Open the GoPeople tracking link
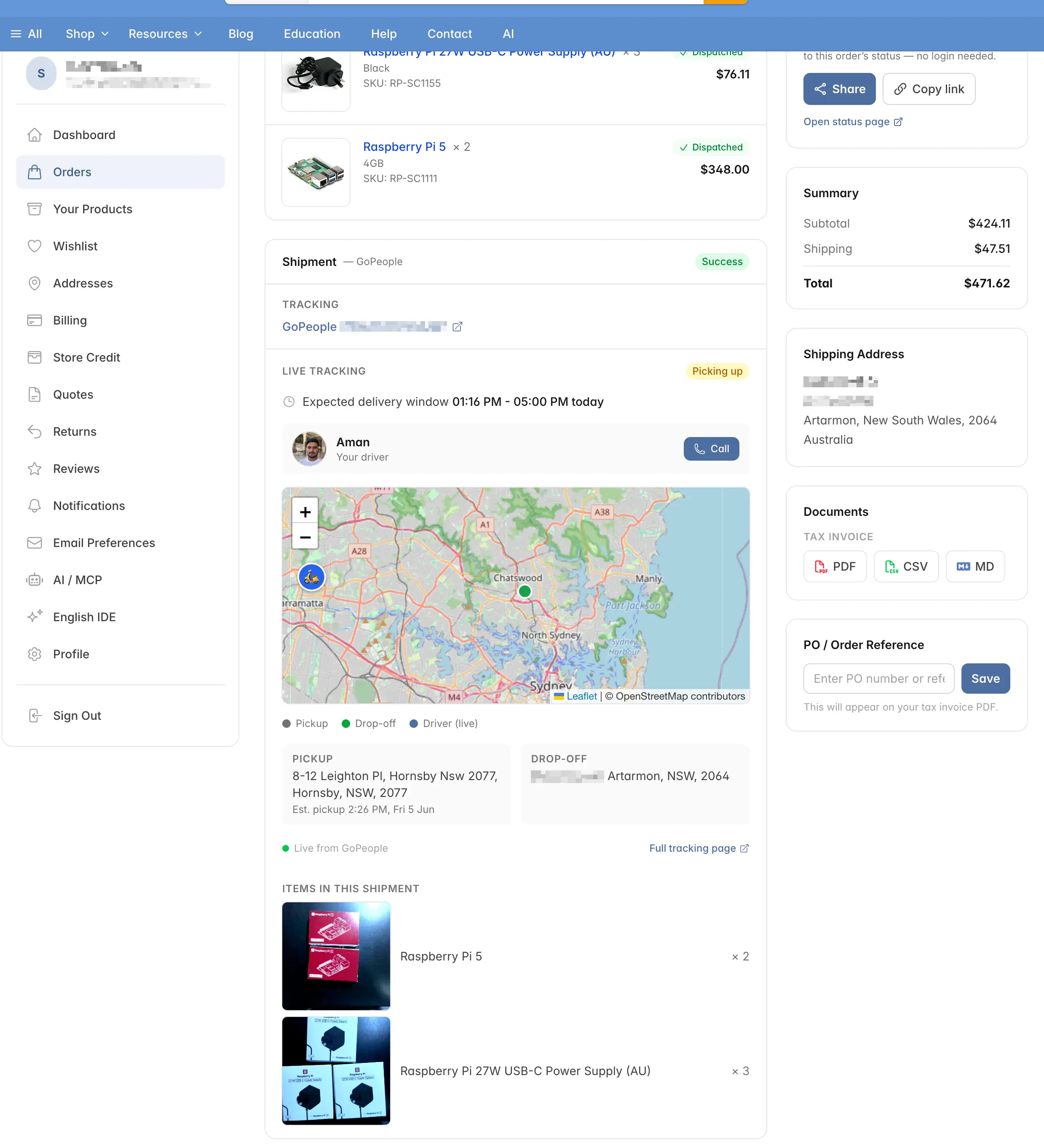 365,327
